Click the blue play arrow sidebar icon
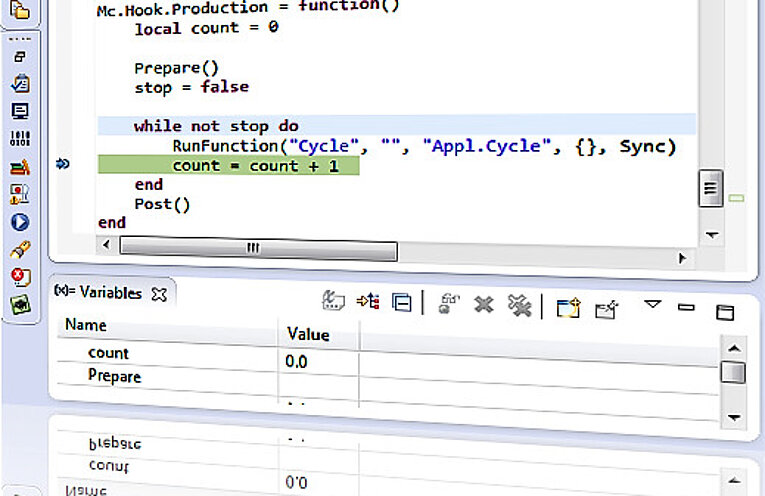This screenshot has width=765, height=496. 19,222
